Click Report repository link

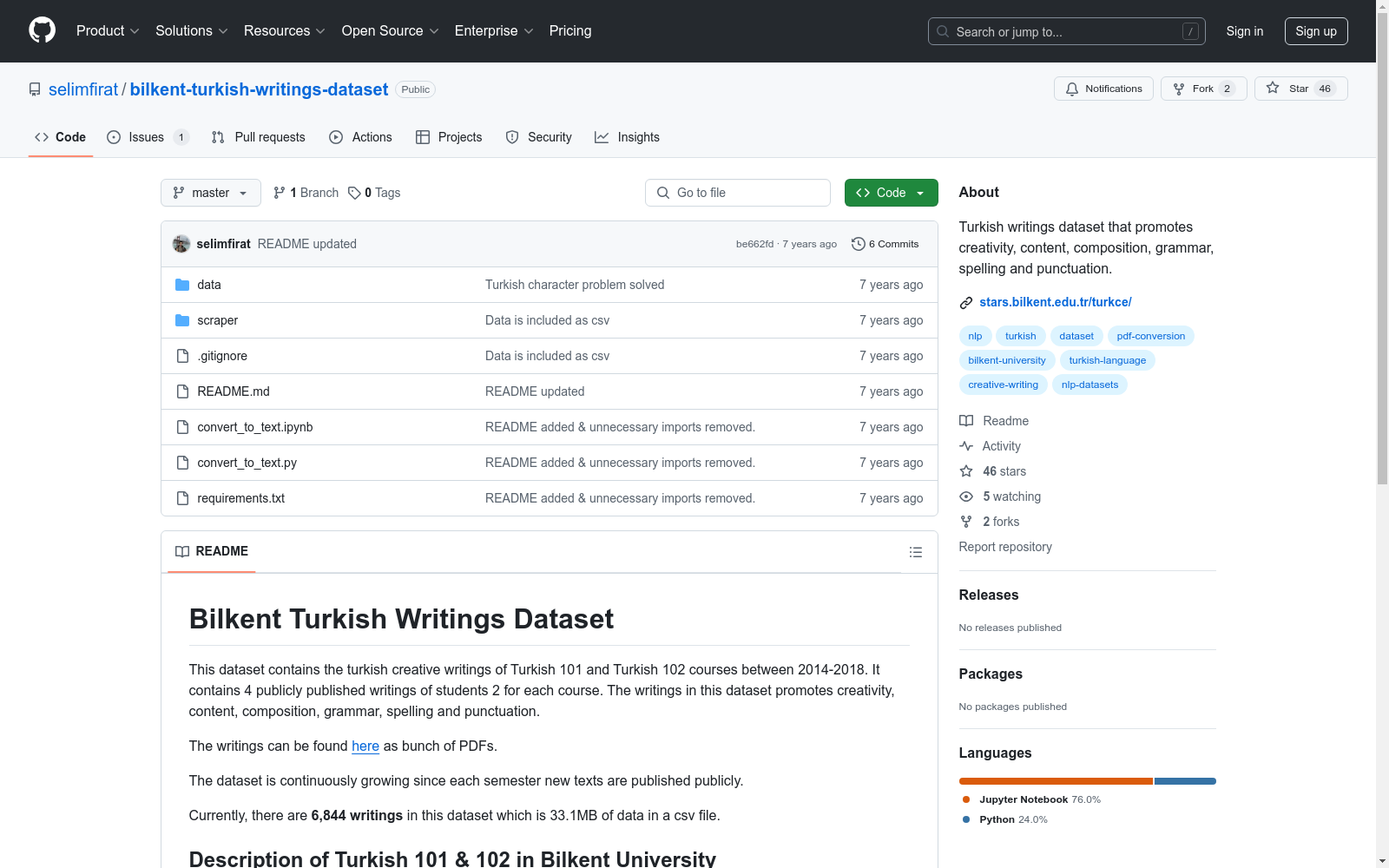click(x=1005, y=547)
